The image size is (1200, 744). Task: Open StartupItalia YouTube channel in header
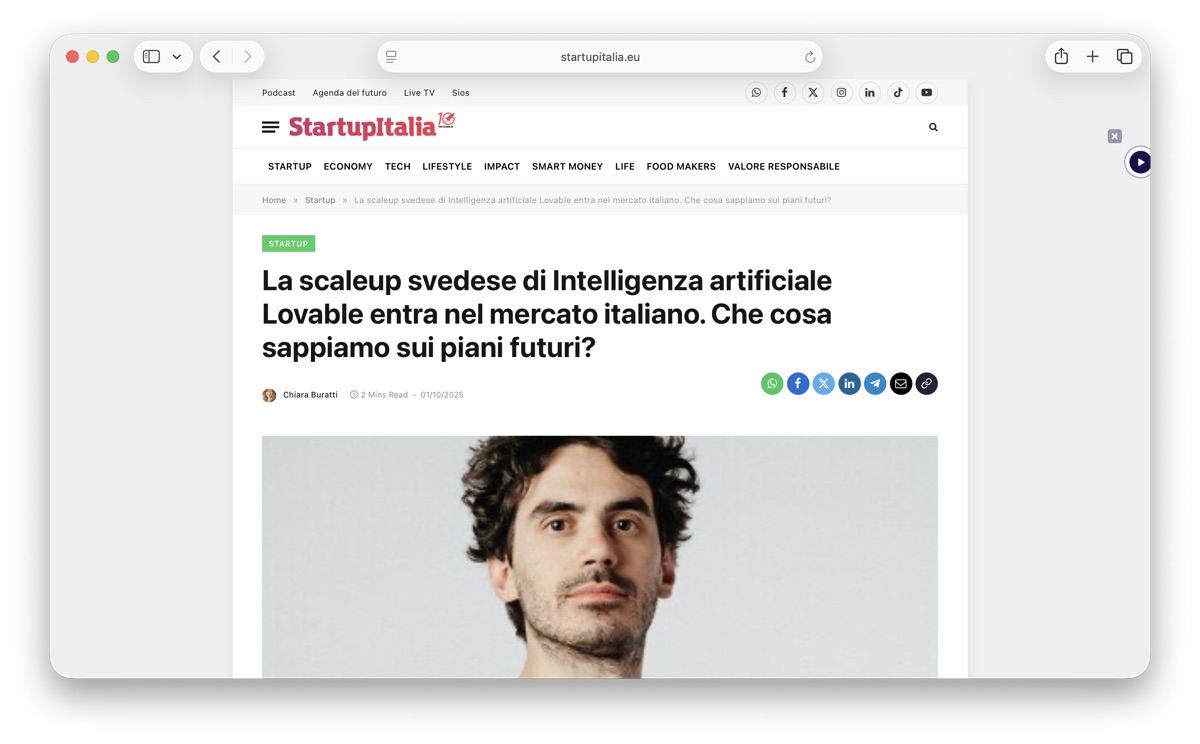click(927, 93)
